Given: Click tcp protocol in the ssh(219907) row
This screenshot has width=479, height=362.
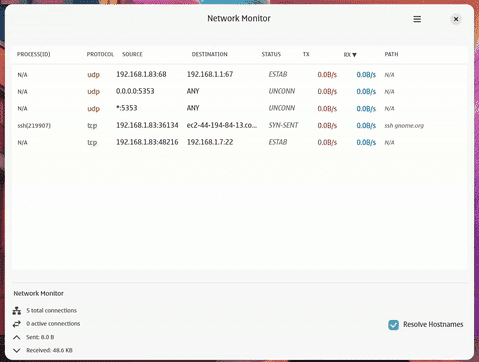Looking at the screenshot, I should [x=92, y=126].
